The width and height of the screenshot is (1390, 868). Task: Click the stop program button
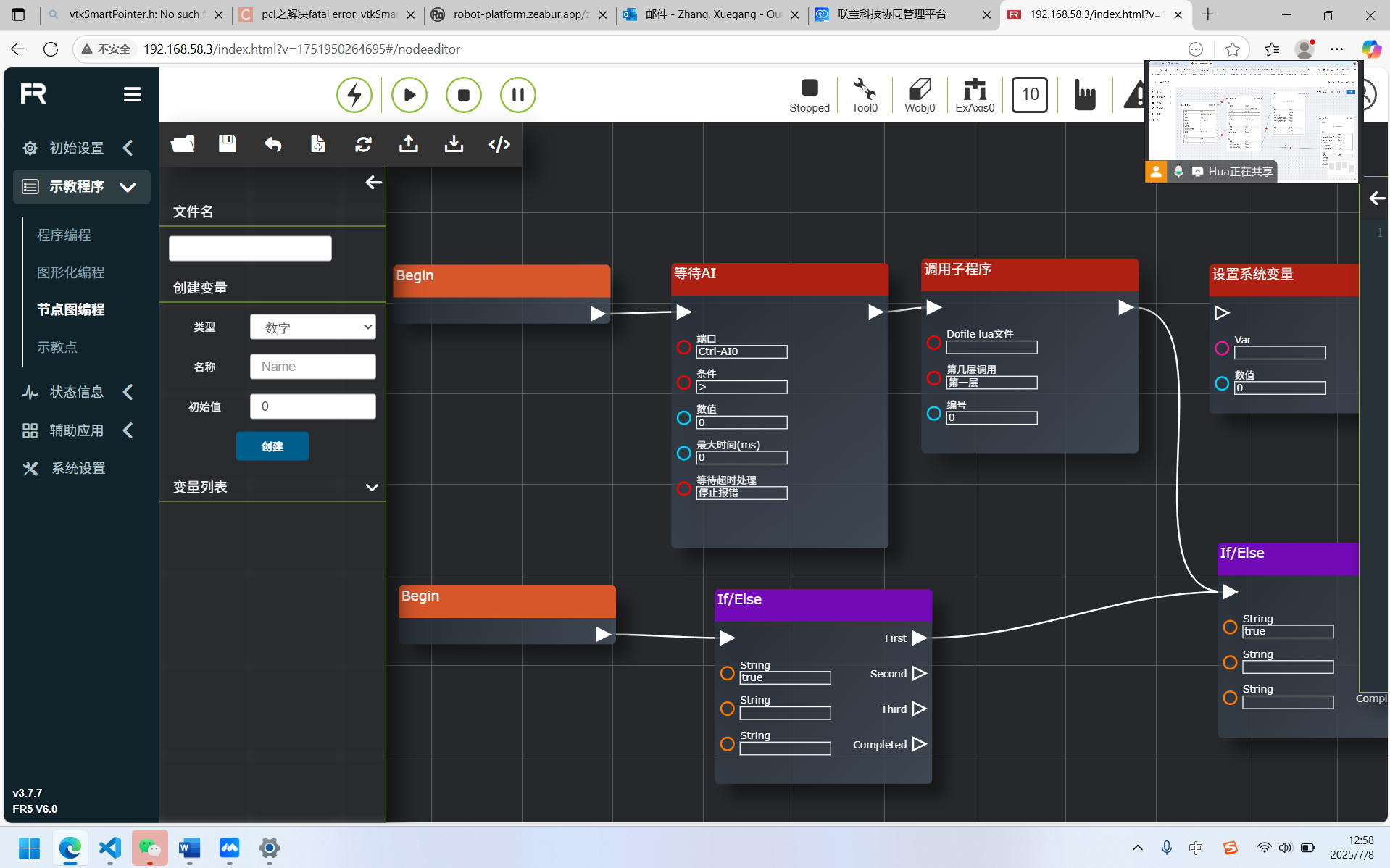pos(464,95)
